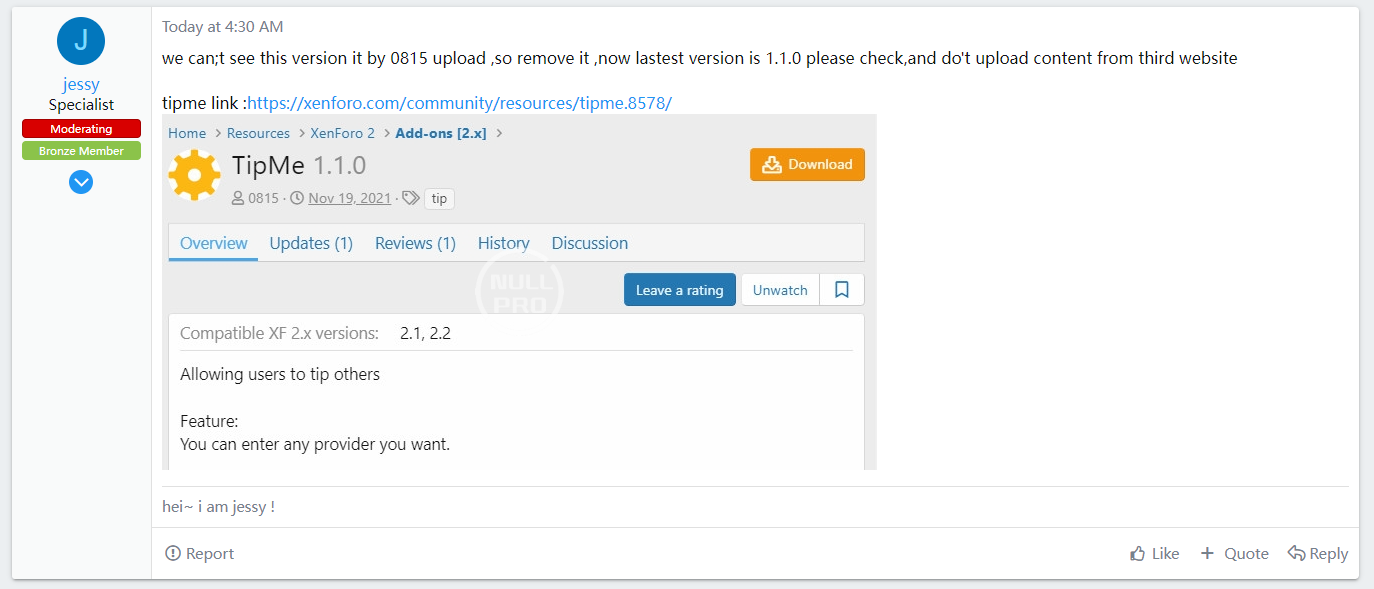Image resolution: width=1374 pixels, height=589 pixels.
Task: Like jessy's post
Action: tap(1154, 553)
